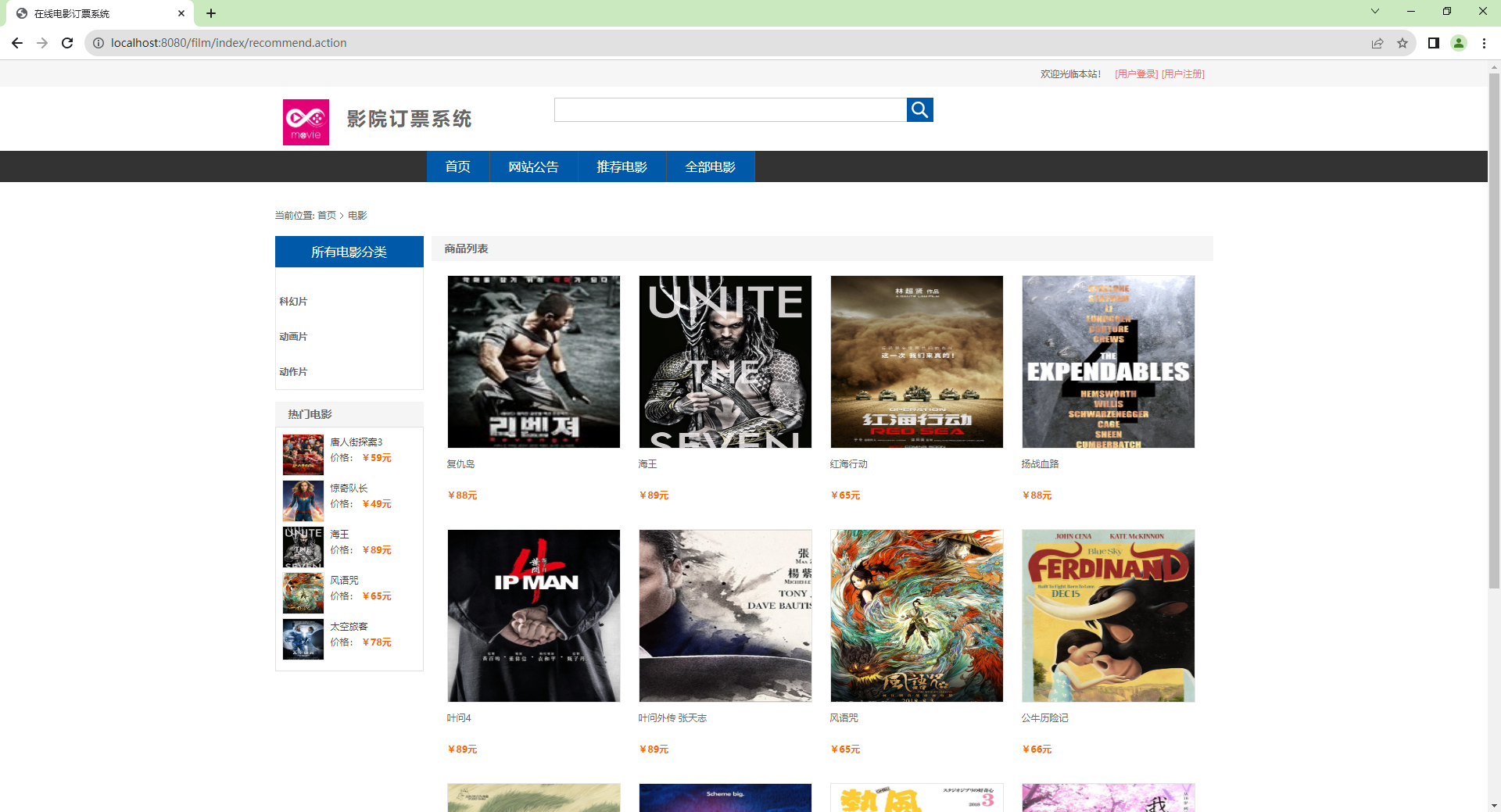
Task: Click the 用户登录 link
Action: tap(1136, 74)
